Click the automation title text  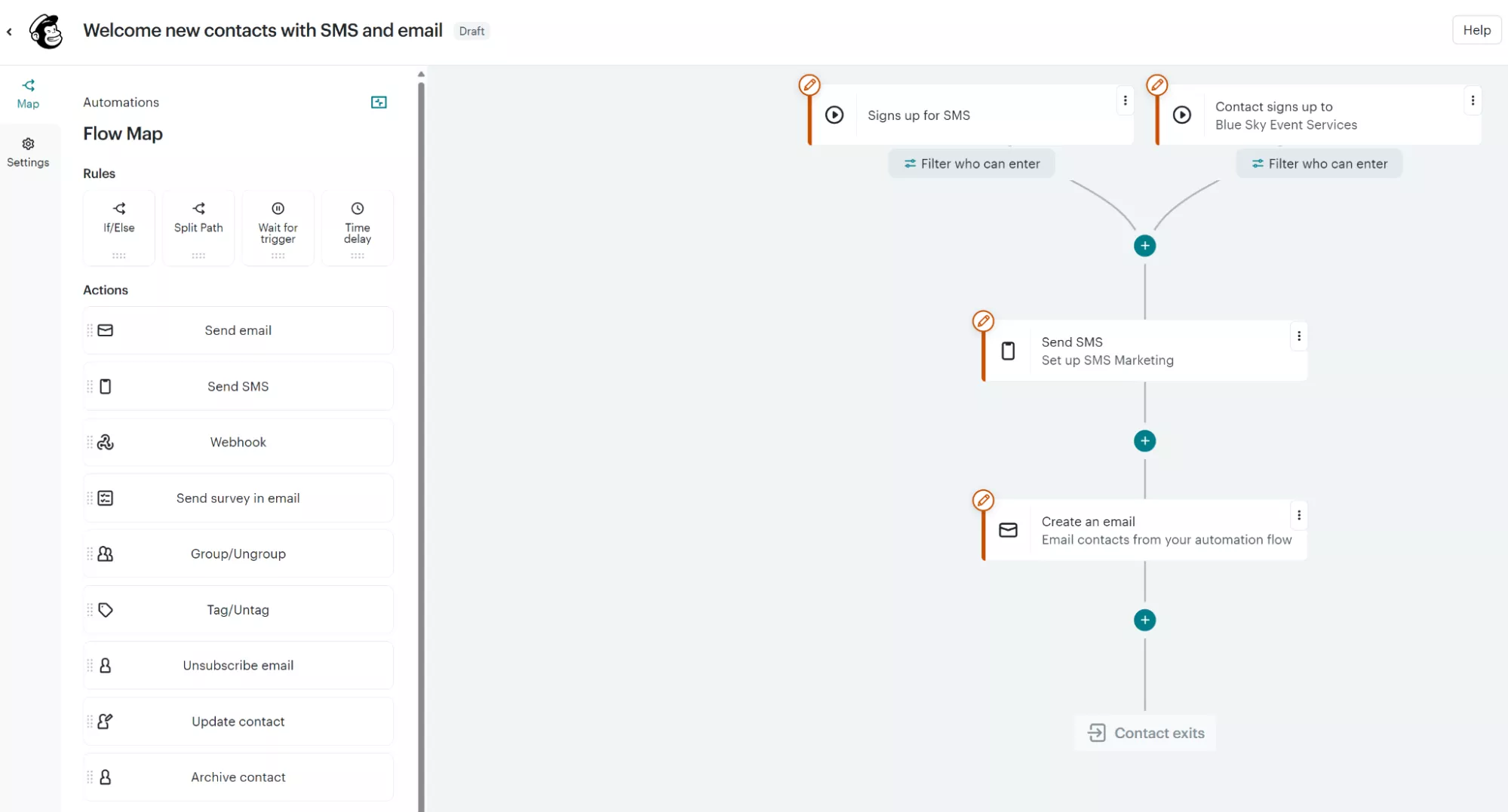pos(263,30)
